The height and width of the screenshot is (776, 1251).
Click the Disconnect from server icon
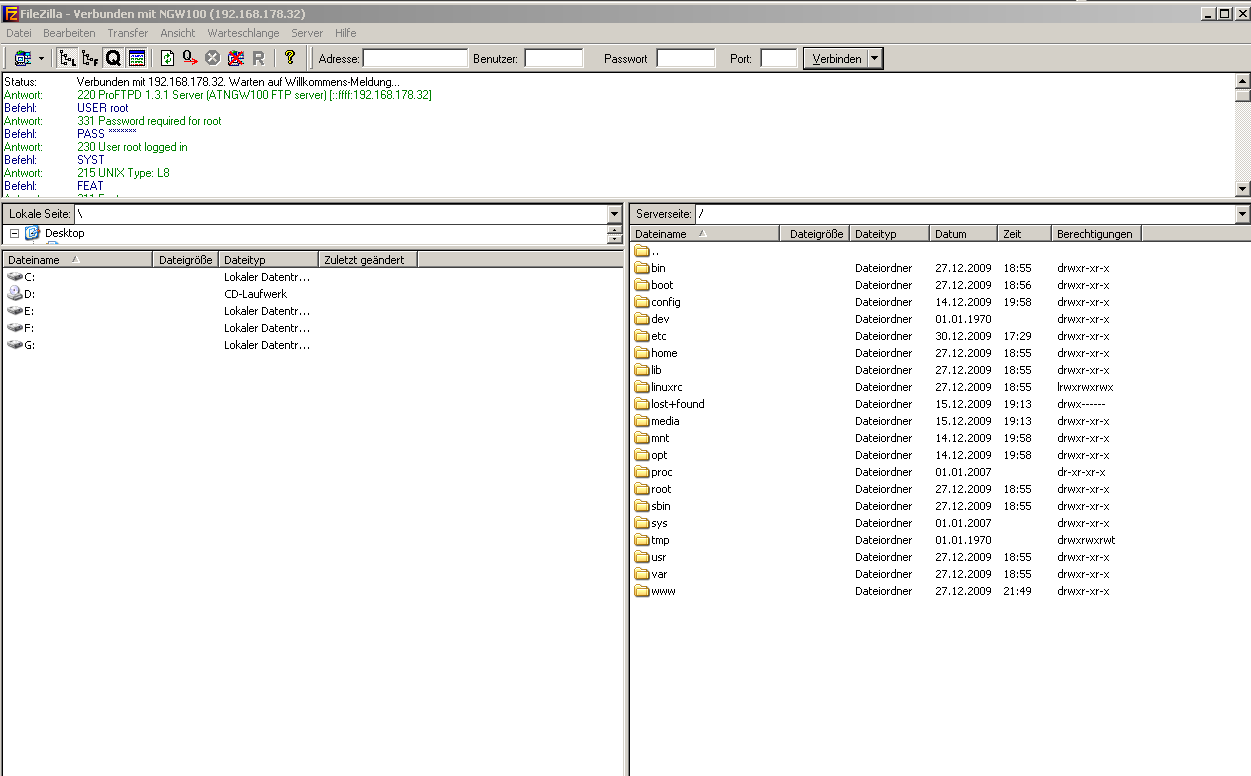pyautogui.click(x=236, y=58)
